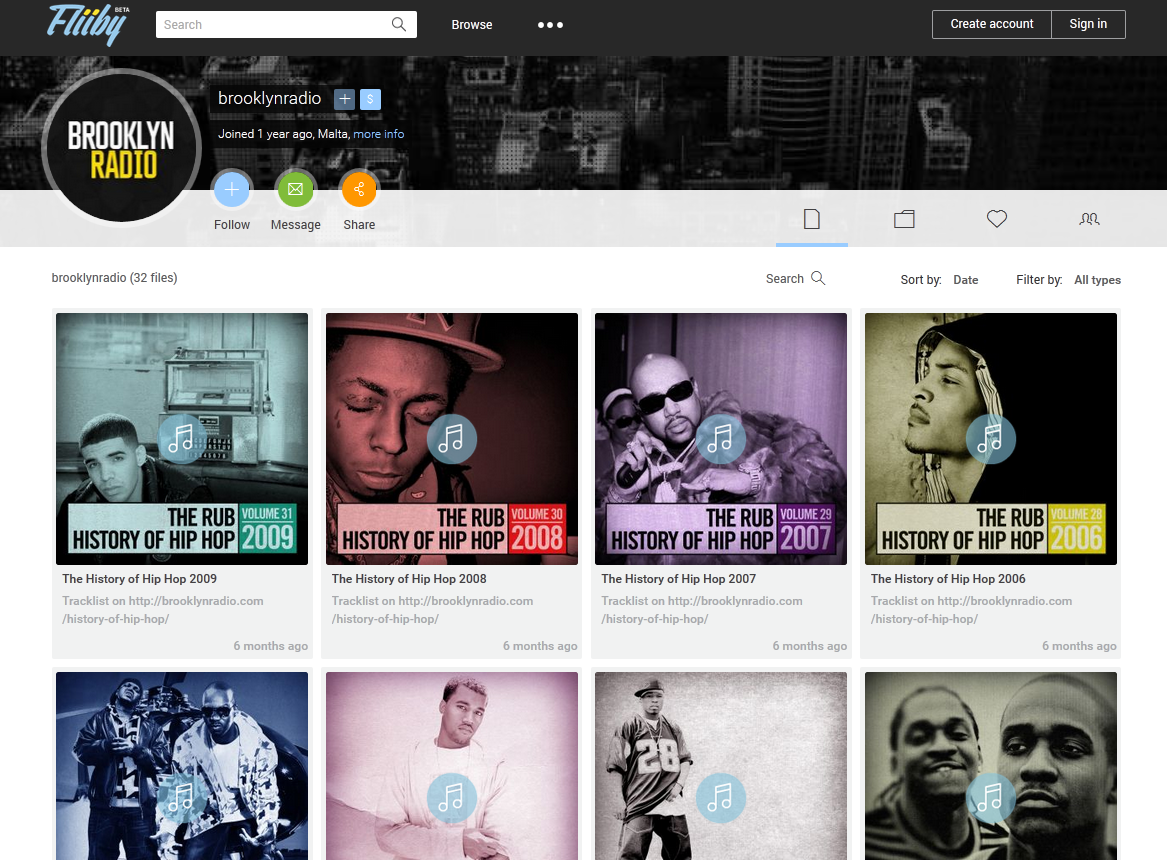
Task: Click the blue Follow circle icon
Action: click(x=231, y=190)
